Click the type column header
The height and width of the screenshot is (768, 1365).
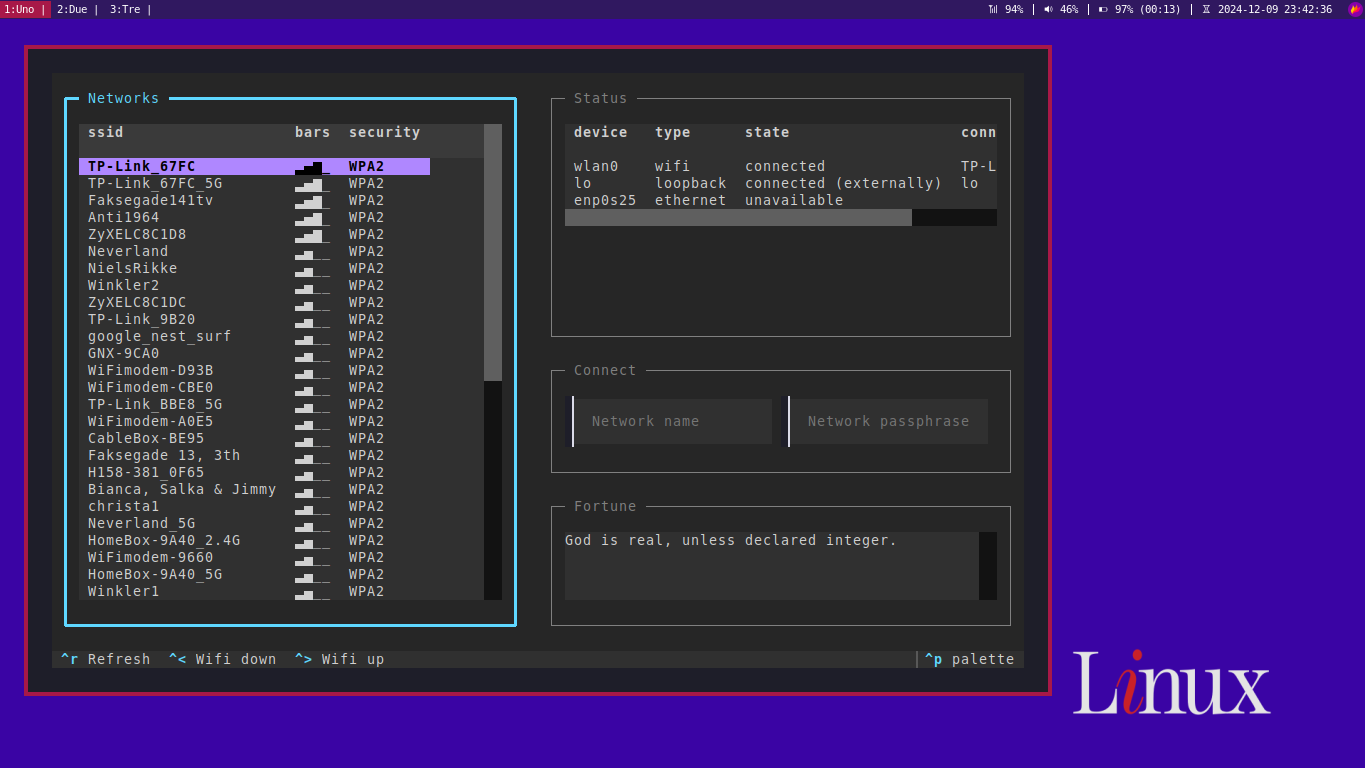[x=673, y=132]
